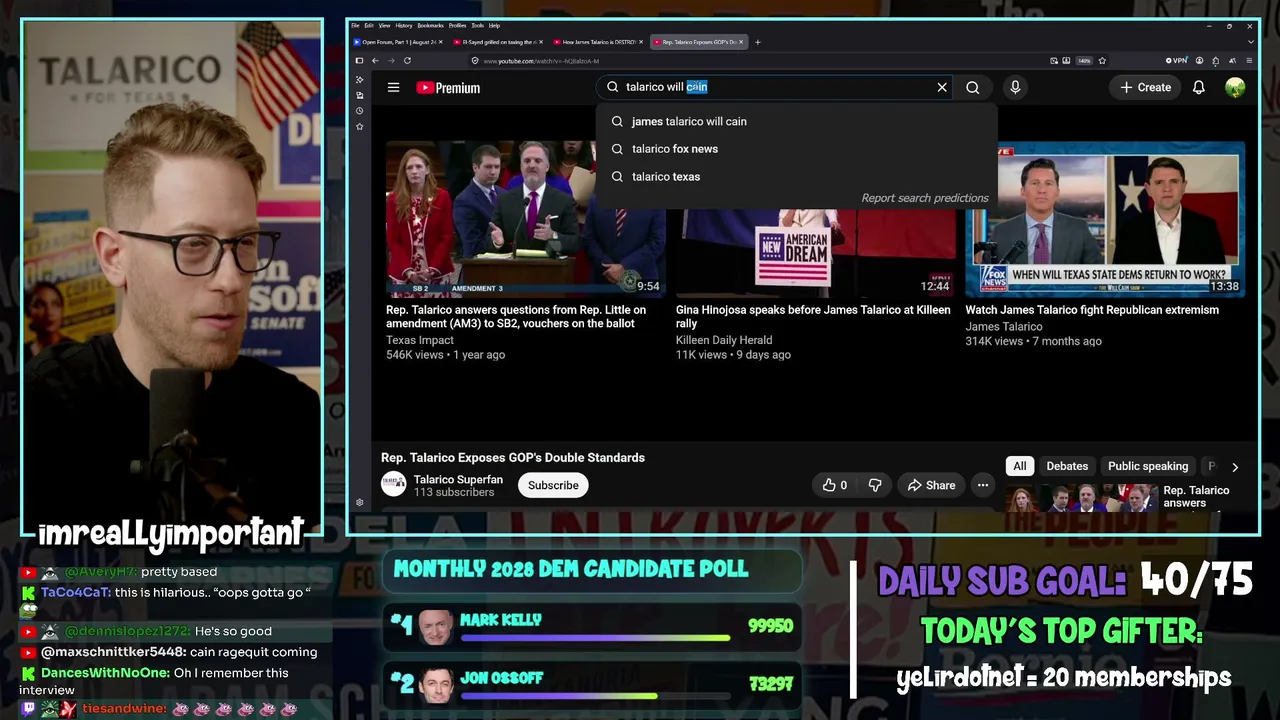Select the 'Debates' filter chip
Image resolution: width=1280 pixels, height=720 pixels.
click(x=1067, y=466)
